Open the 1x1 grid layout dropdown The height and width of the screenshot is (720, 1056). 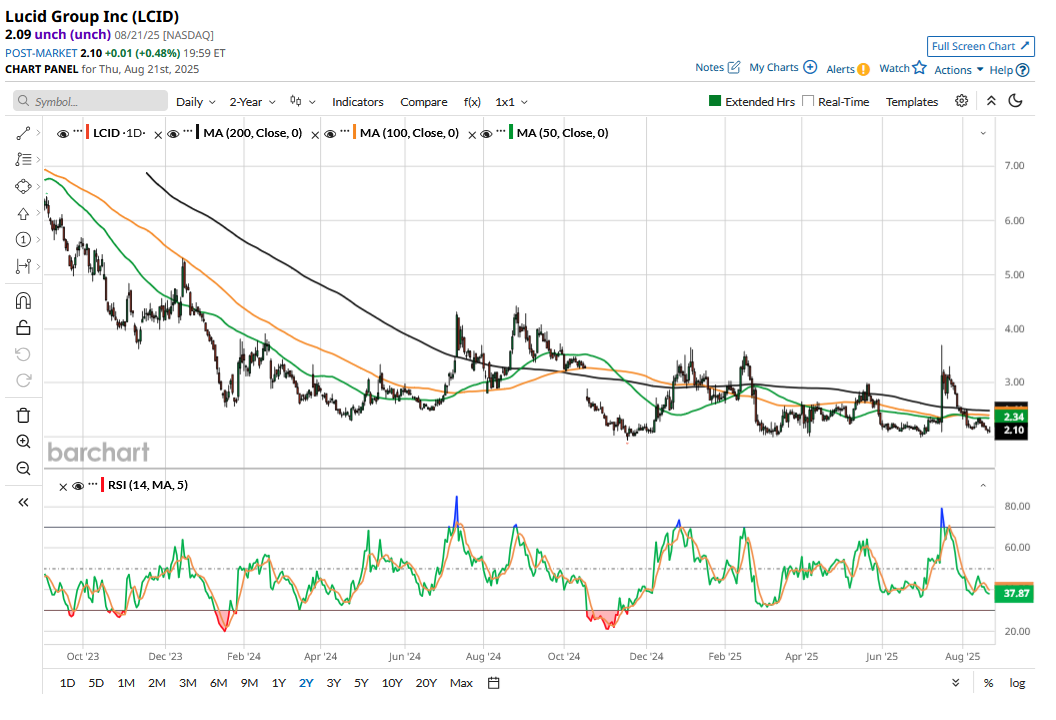(511, 102)
